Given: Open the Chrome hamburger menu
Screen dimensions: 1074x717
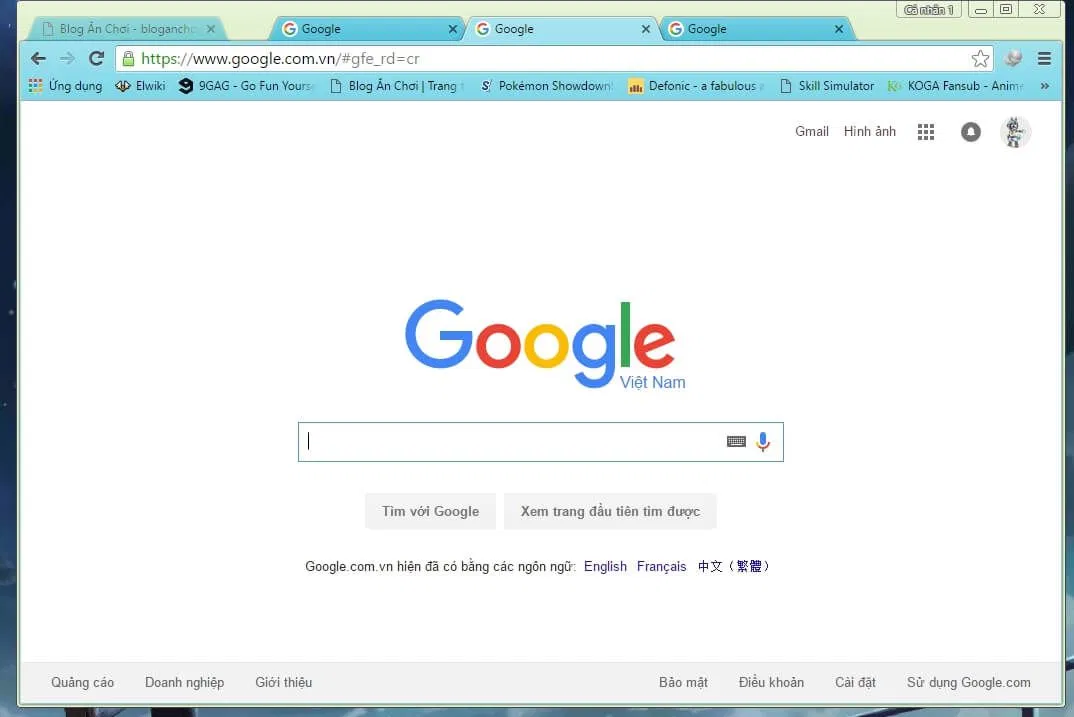Looking at the screenshot, I should [x=1045, y=59].
